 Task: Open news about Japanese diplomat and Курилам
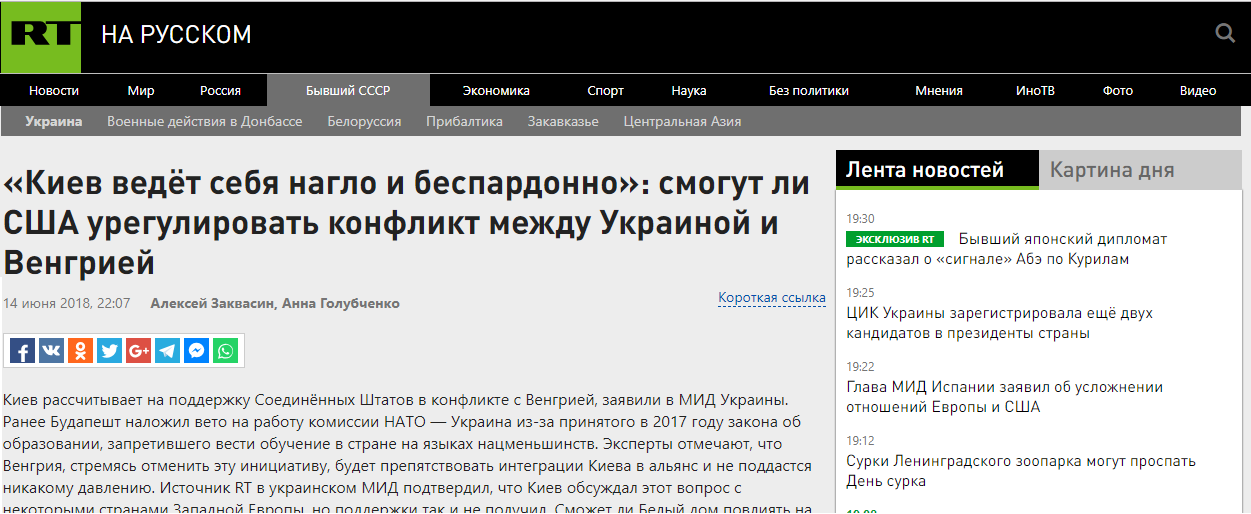[x=1006, y=249]
